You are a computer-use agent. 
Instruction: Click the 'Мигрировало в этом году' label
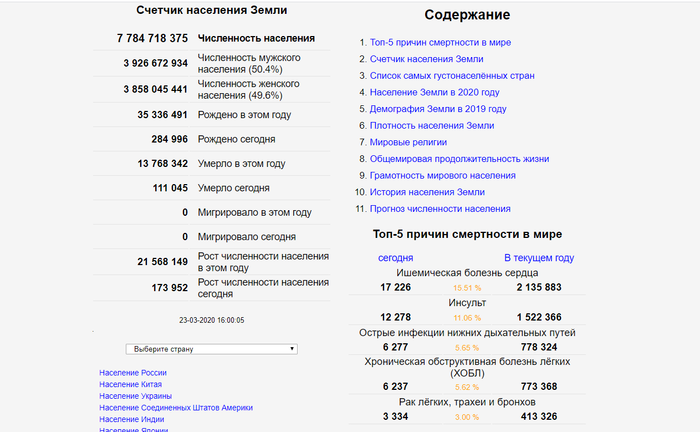254,212
